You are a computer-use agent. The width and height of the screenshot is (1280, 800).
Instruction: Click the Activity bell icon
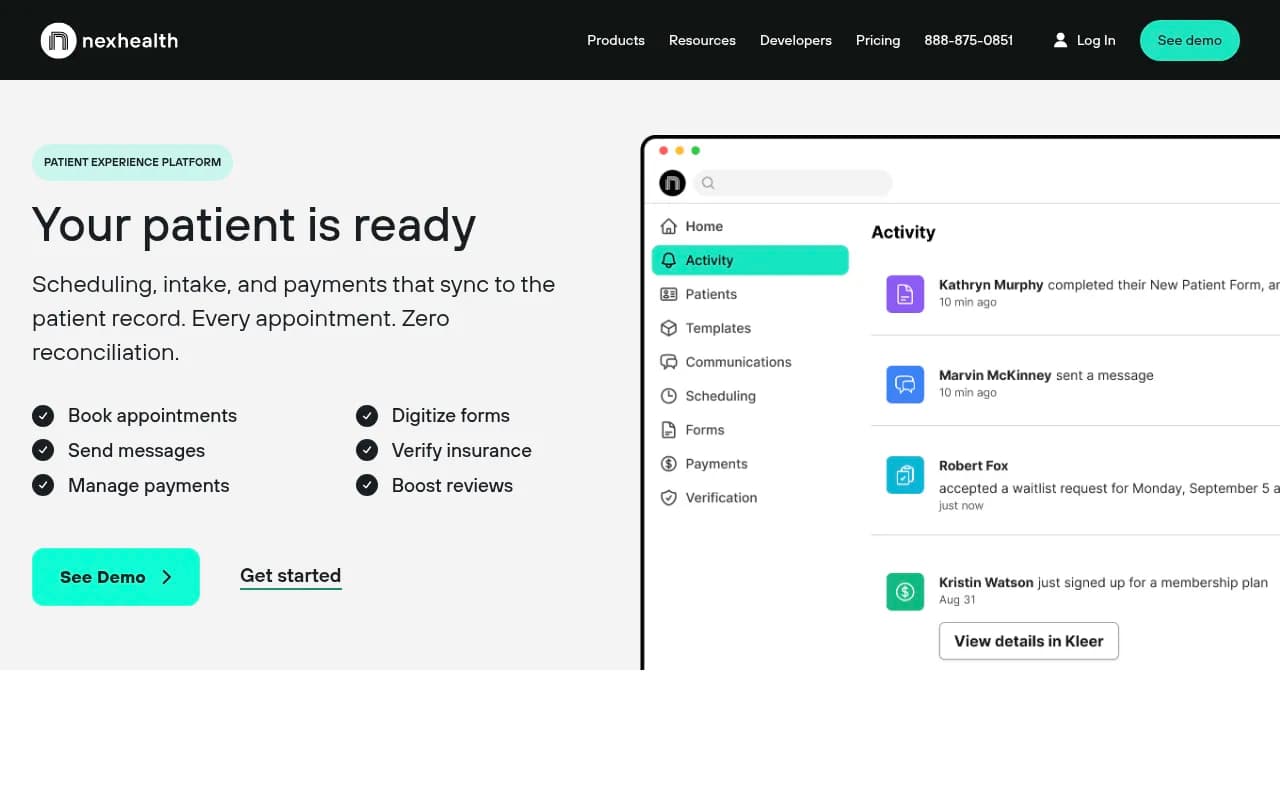669,260
